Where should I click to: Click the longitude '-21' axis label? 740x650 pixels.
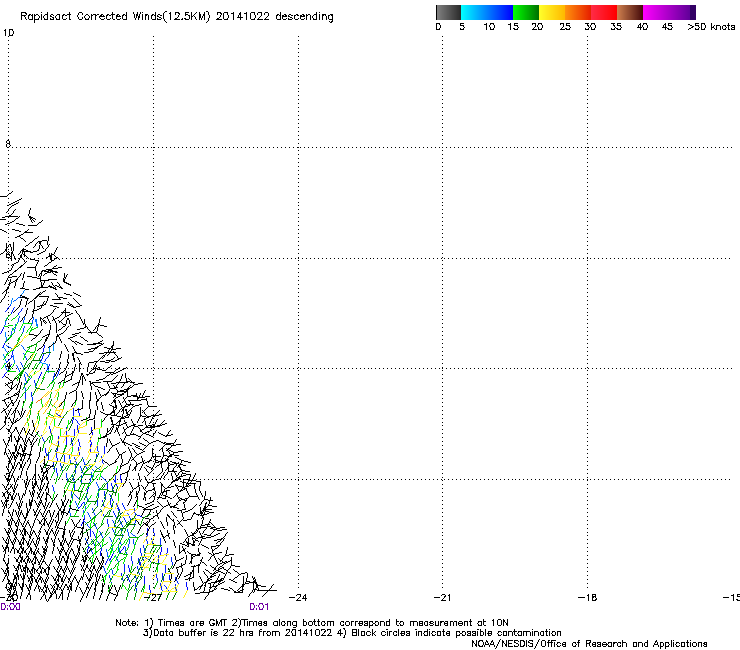tap(442, 598)
